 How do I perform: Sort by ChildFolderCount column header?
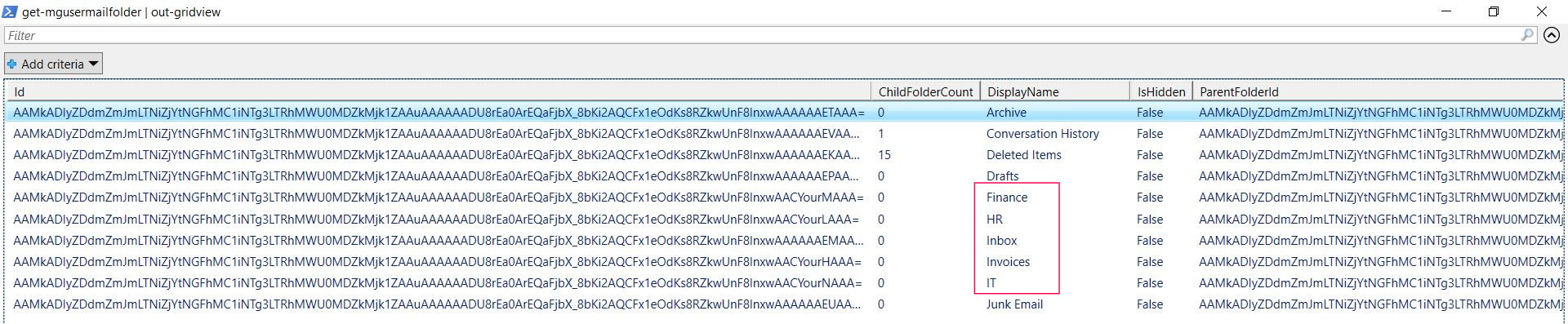pyautogui.click(x=926, y=91)
